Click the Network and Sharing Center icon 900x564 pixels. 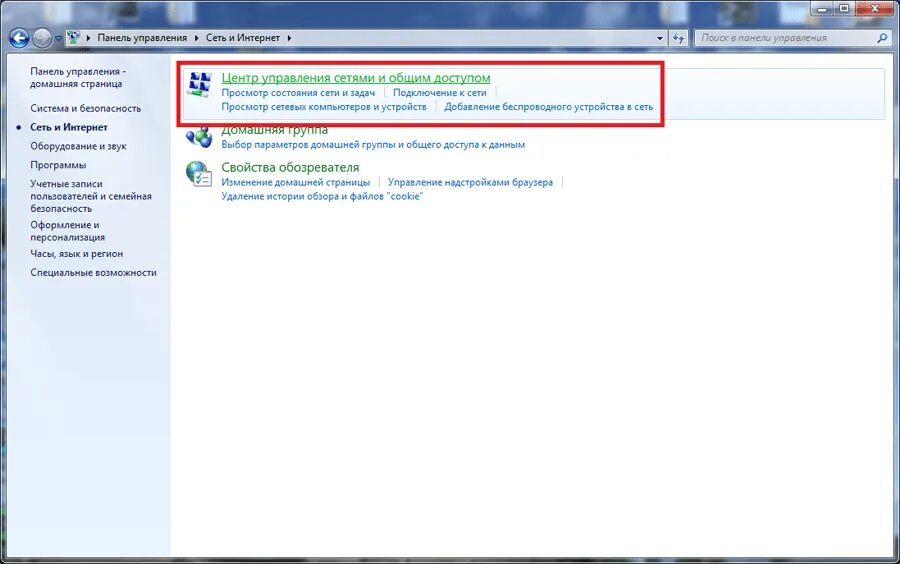[x=200, y=84]
